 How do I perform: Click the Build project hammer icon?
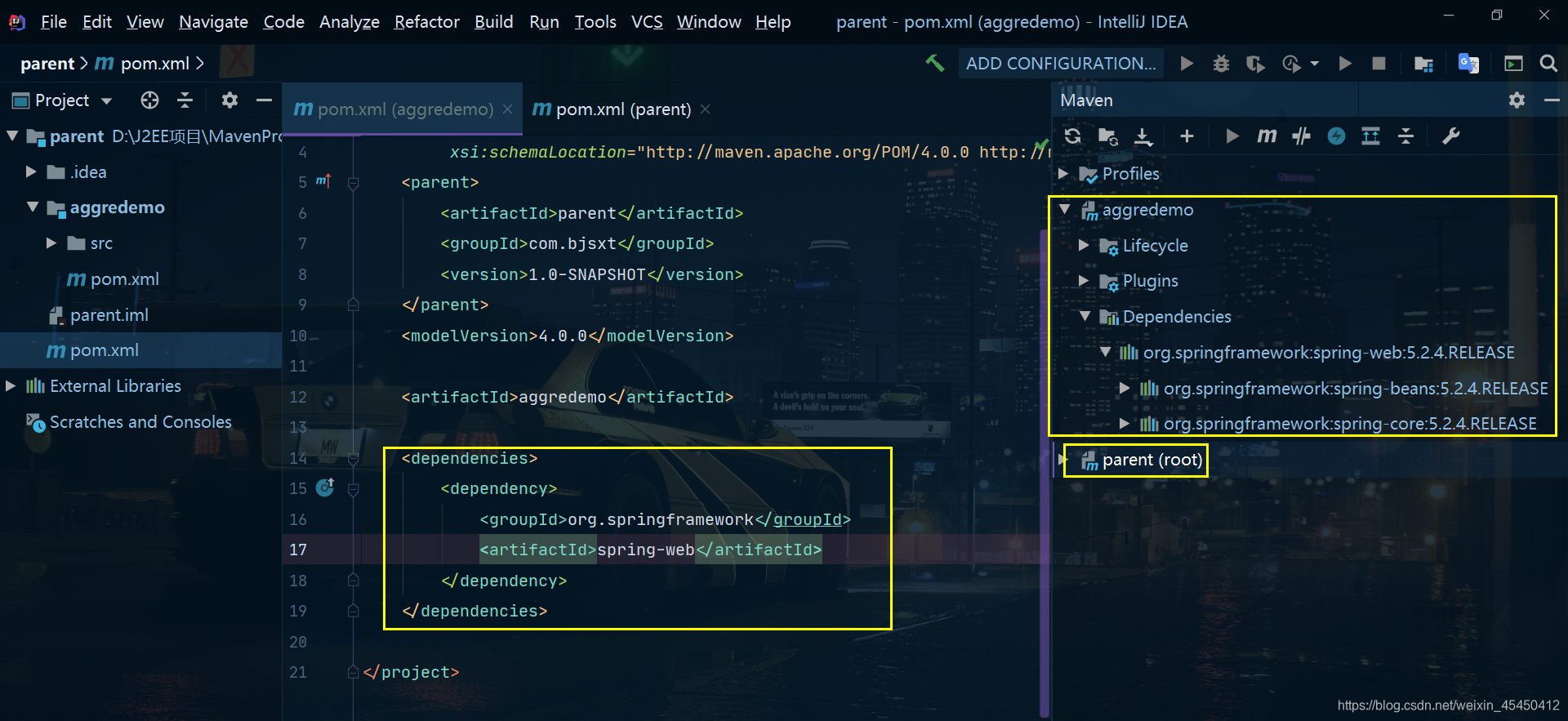[x=934, y=63]
